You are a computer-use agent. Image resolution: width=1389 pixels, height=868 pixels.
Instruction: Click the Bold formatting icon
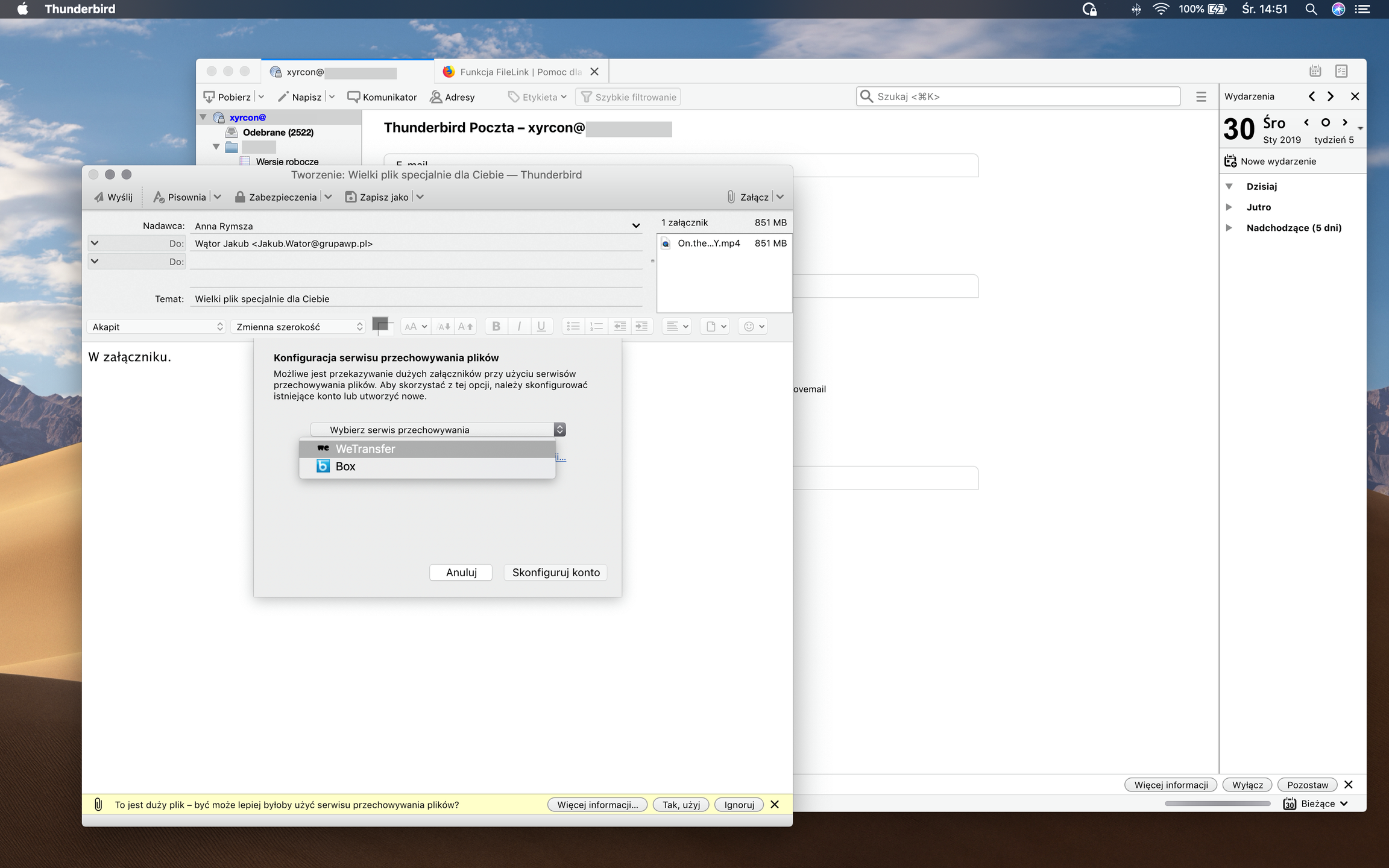[x=496, y=326]
